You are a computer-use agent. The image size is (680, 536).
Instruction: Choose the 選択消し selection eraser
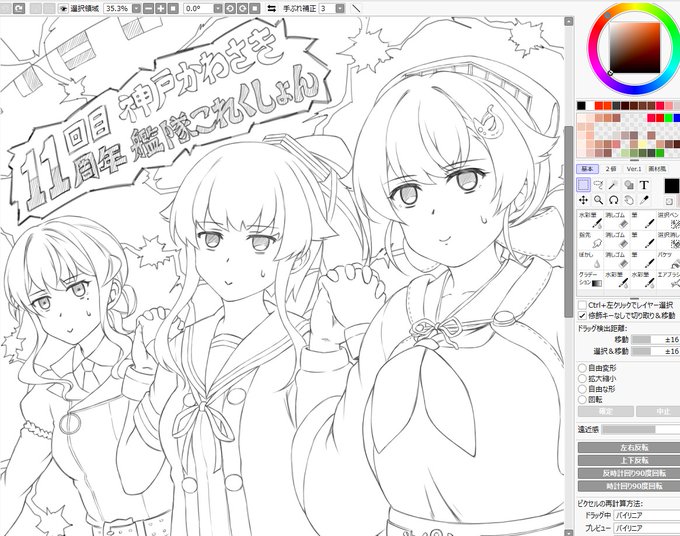click(x=668, y=240)
